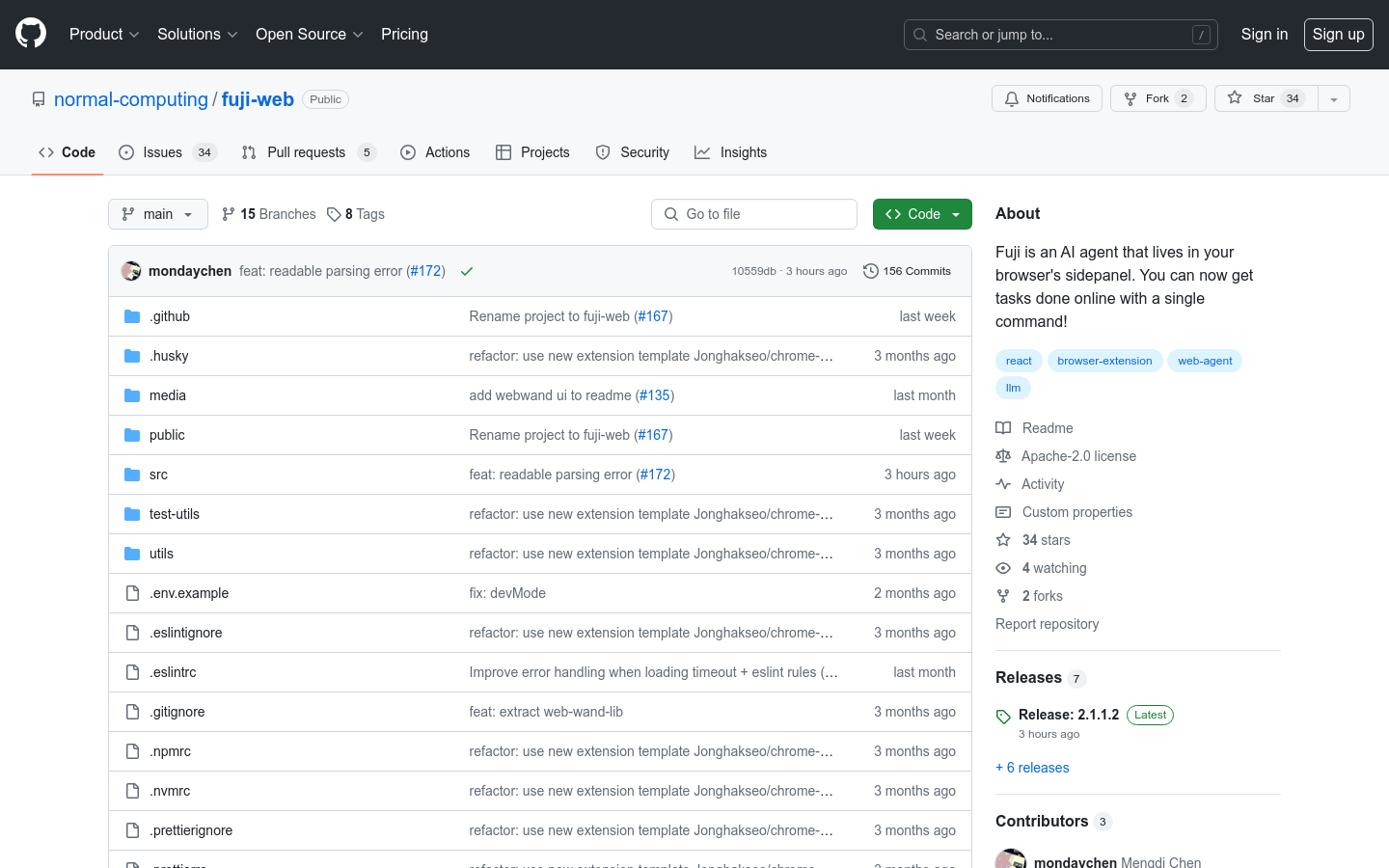Viewport: 1389px width, 868px height.
Task: Click the branch icon beside 15 Branches
Action: coord(229,214)
